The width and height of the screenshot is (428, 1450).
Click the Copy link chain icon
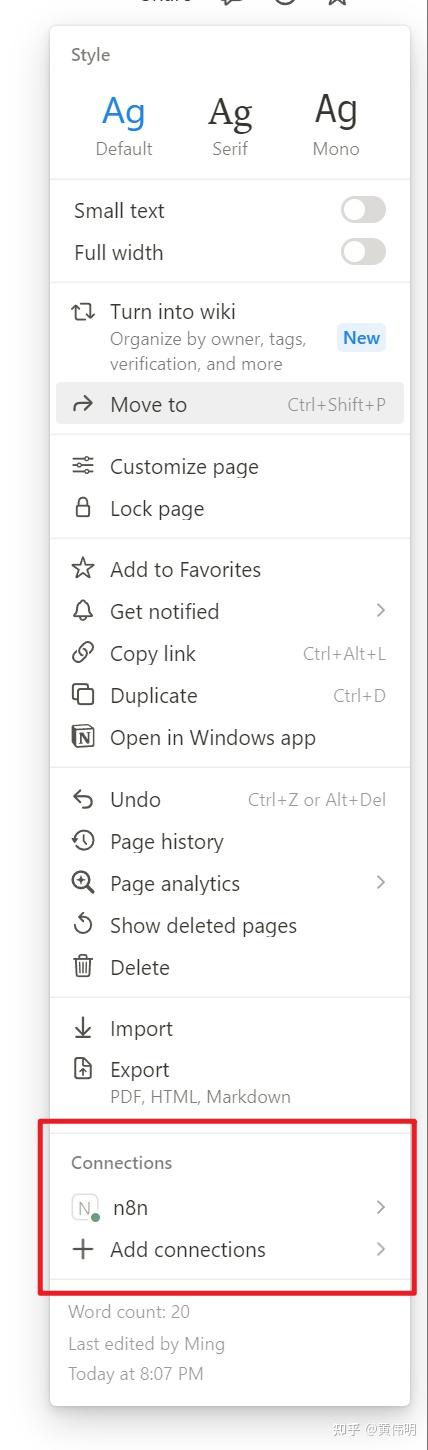point(83,653)
